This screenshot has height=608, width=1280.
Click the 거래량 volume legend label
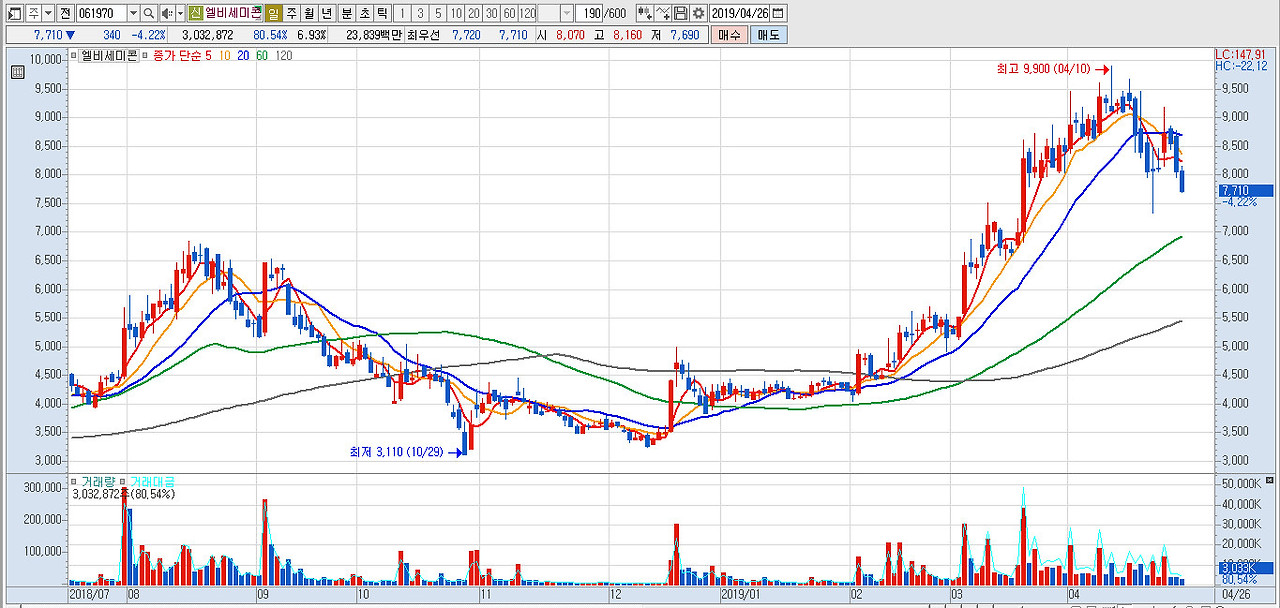[x=100, y=482]
